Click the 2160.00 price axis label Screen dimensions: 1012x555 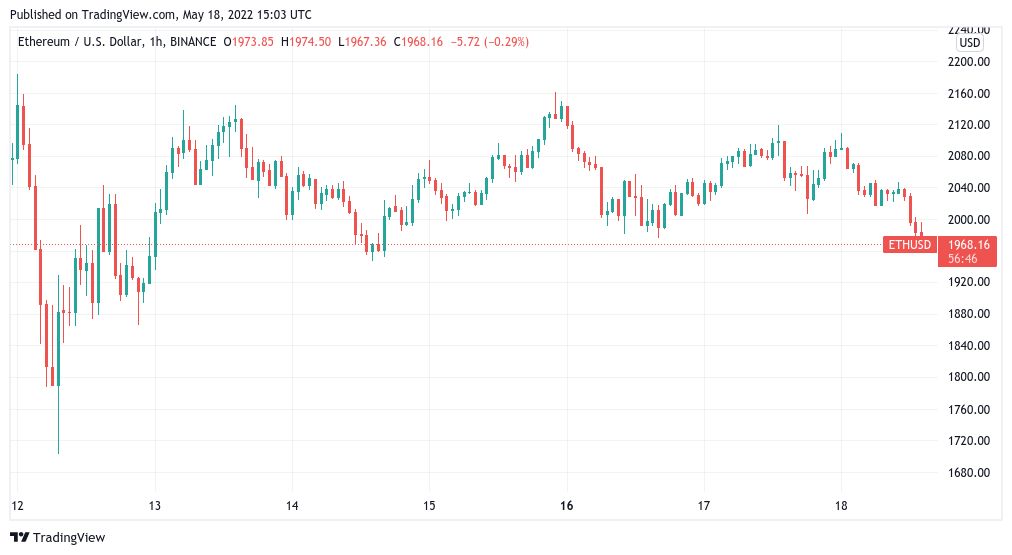pyautogui.click(x=968, y=94)
